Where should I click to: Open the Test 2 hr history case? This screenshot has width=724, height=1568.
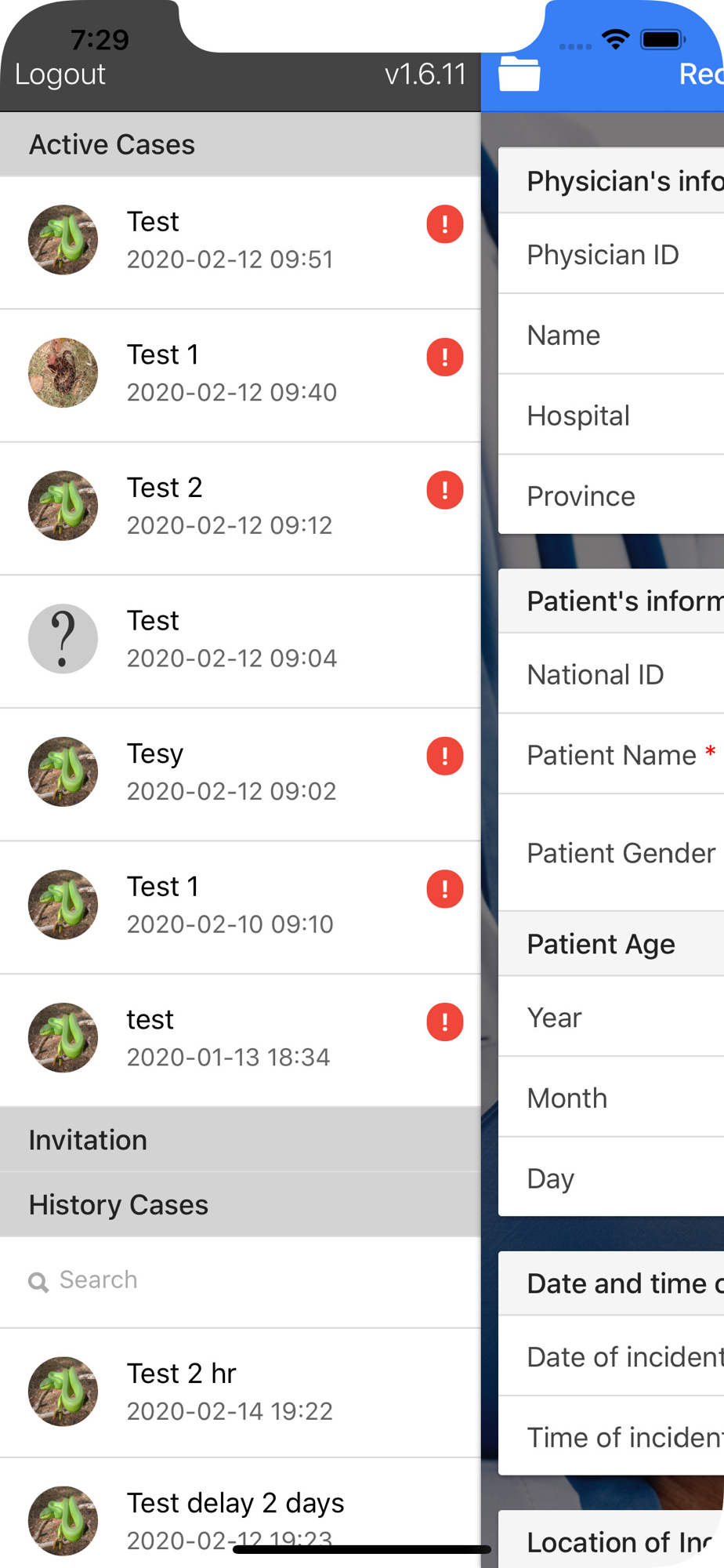pos(241,1392)
